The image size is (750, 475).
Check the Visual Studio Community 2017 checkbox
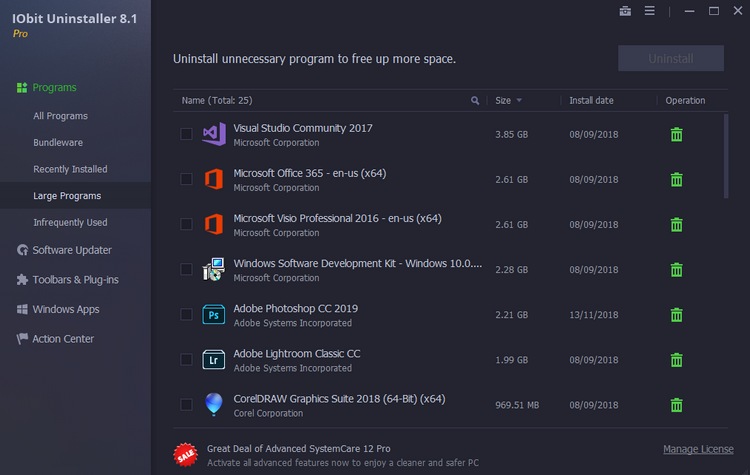coord(186,134)
